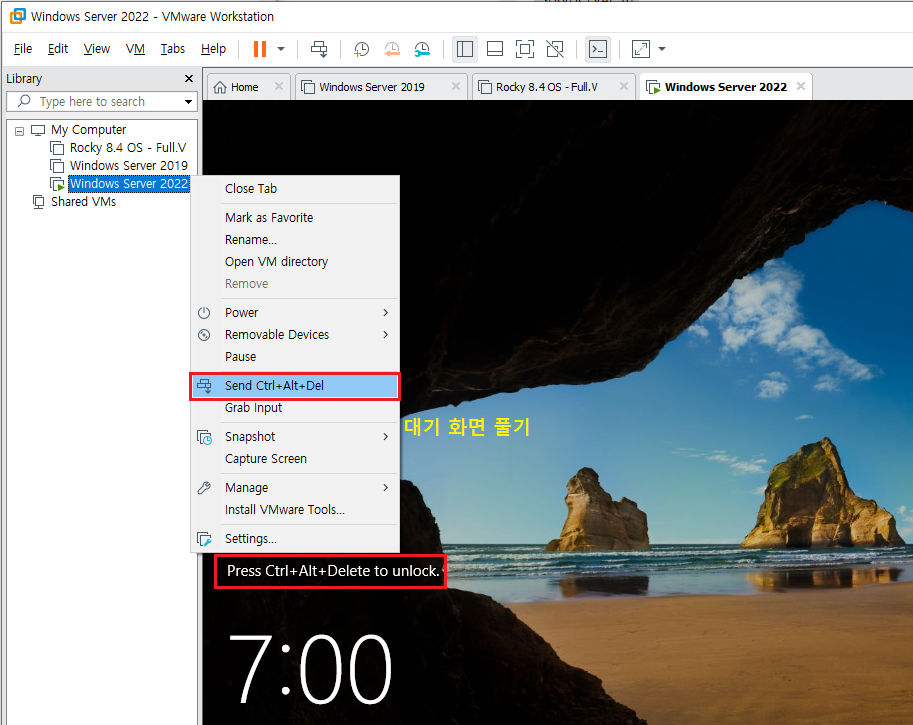Screen dimensions: 913x725
Task: Open the Help menu
Action: coord(213,49)
